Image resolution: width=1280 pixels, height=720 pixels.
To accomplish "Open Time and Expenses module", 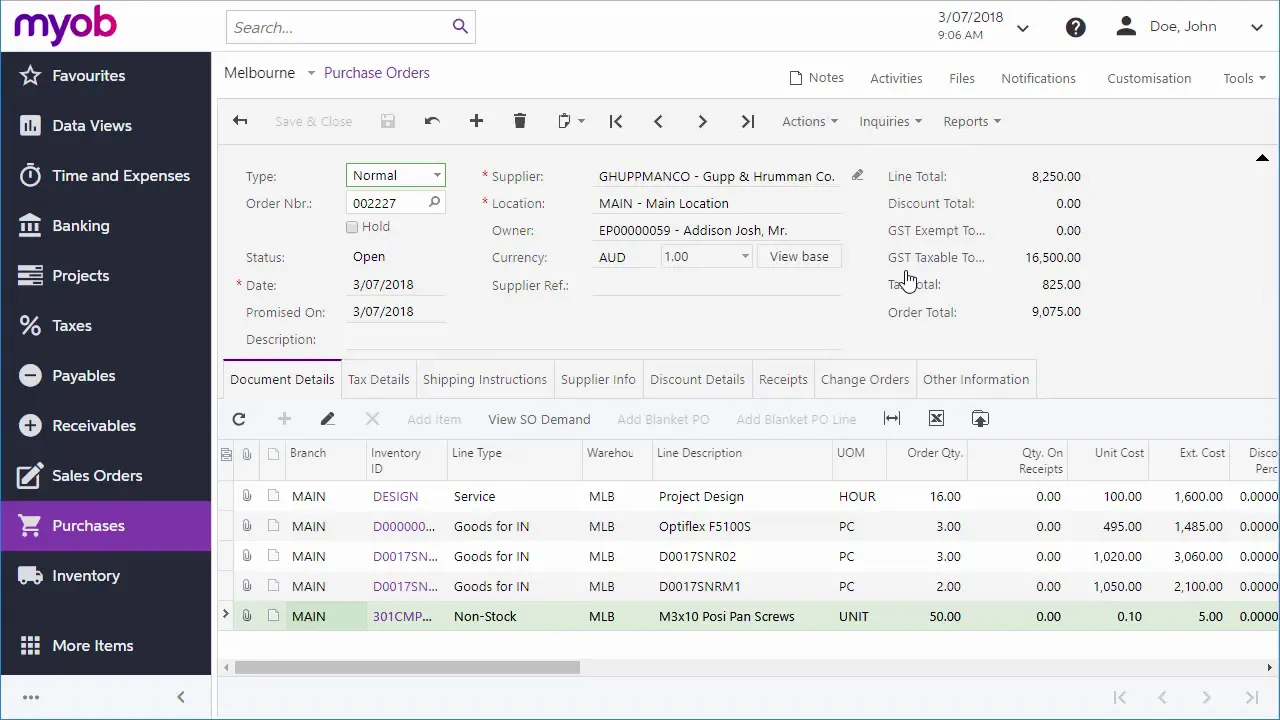I will 106,176.
